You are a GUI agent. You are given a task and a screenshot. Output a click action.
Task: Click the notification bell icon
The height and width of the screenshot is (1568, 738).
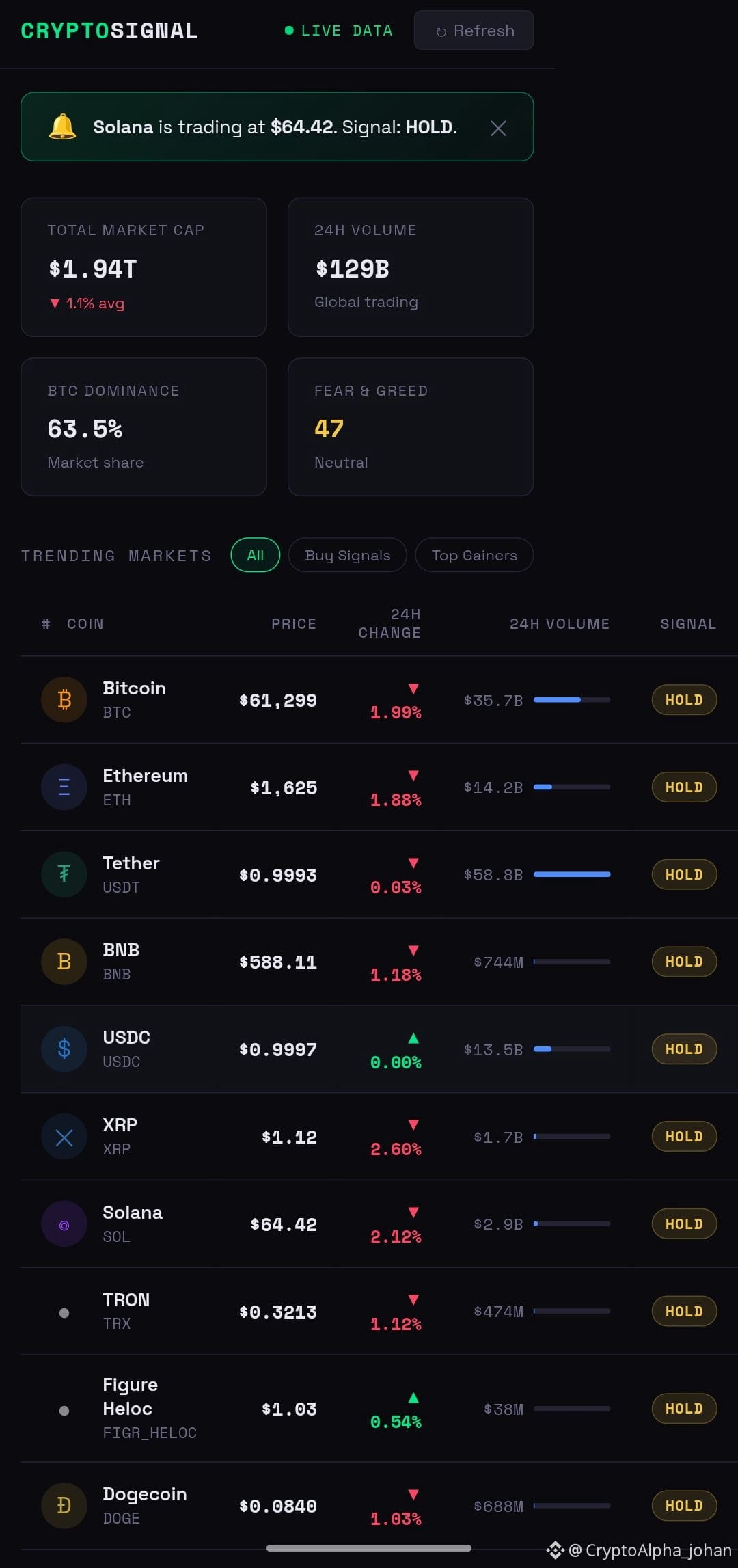62,127
